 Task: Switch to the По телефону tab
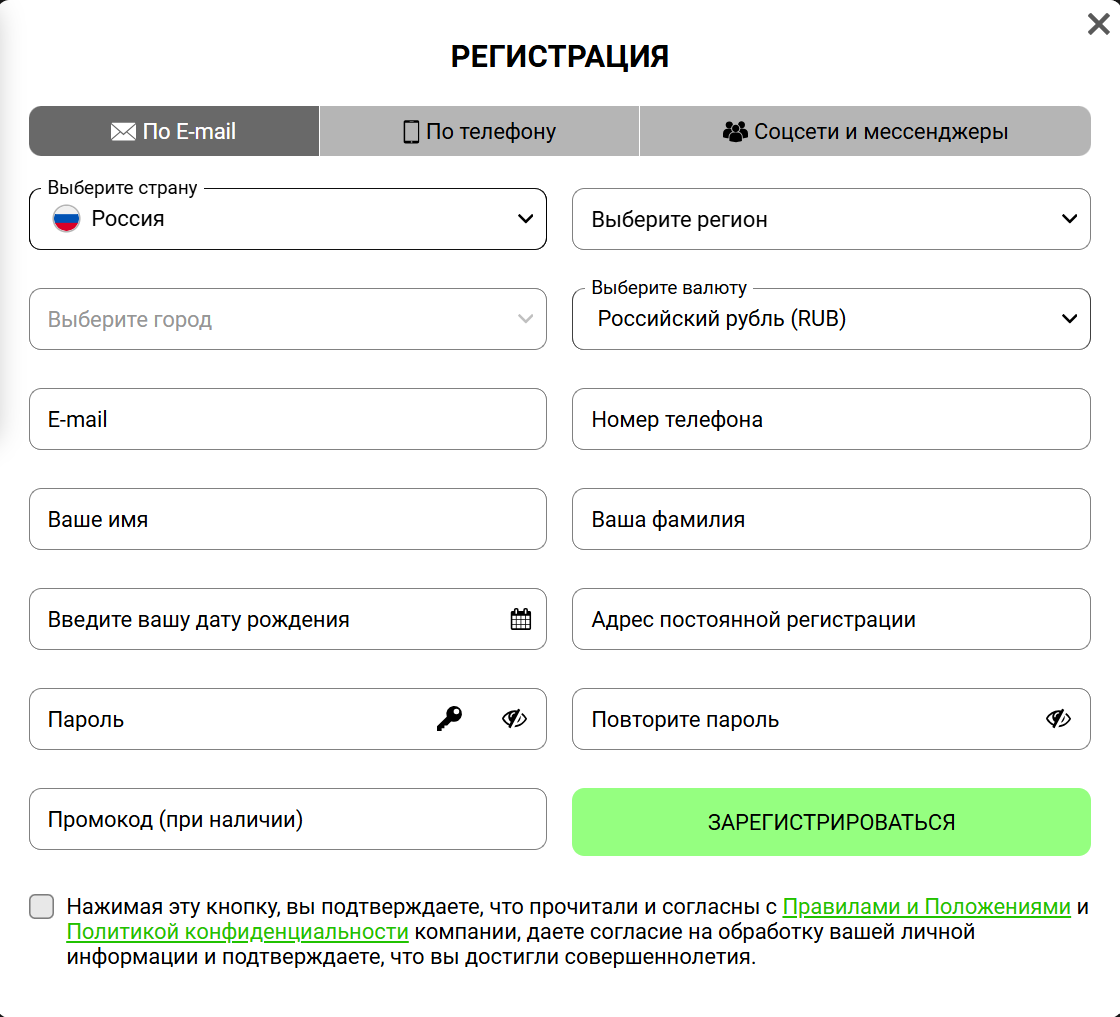(x=479, y=132)
